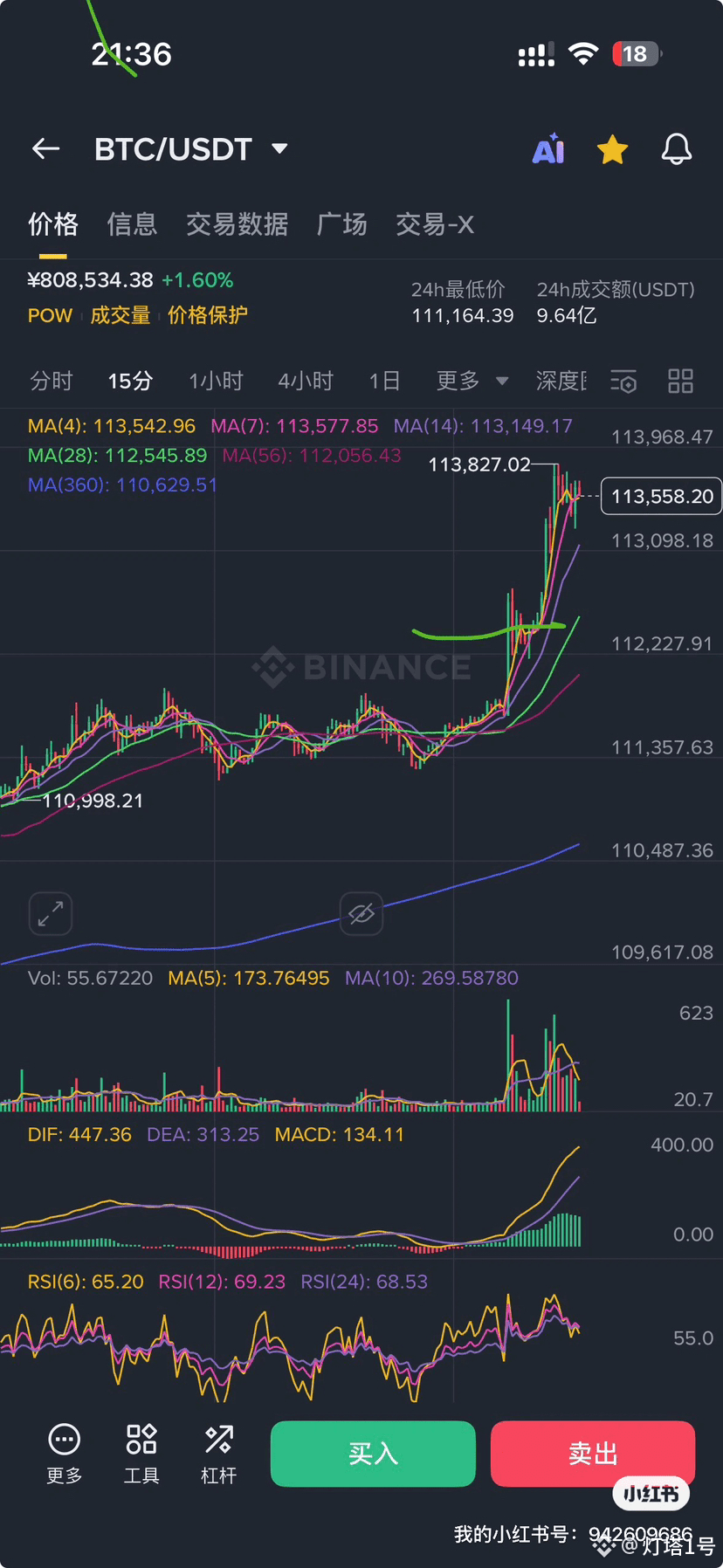Image resolution: width=723 pixels, height=1568 pixels.
Task: Switch to the 交易数据 tab
Action: click(237, 224)
